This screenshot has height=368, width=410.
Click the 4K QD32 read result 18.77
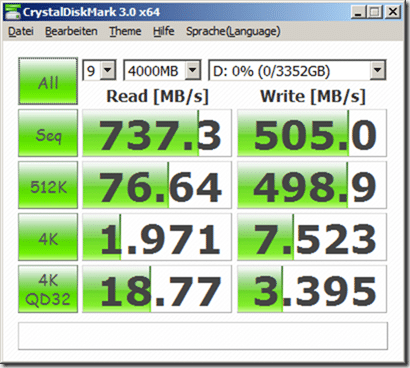point(157,289)
